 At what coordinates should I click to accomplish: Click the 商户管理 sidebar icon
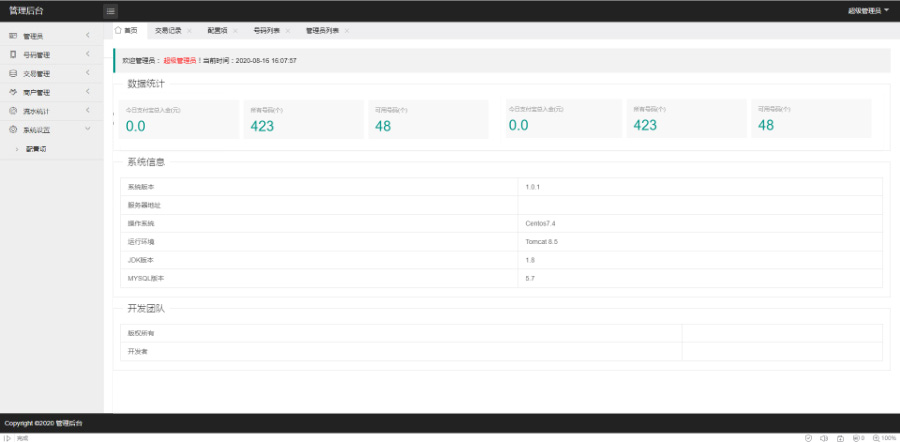(x=13, y=92)
